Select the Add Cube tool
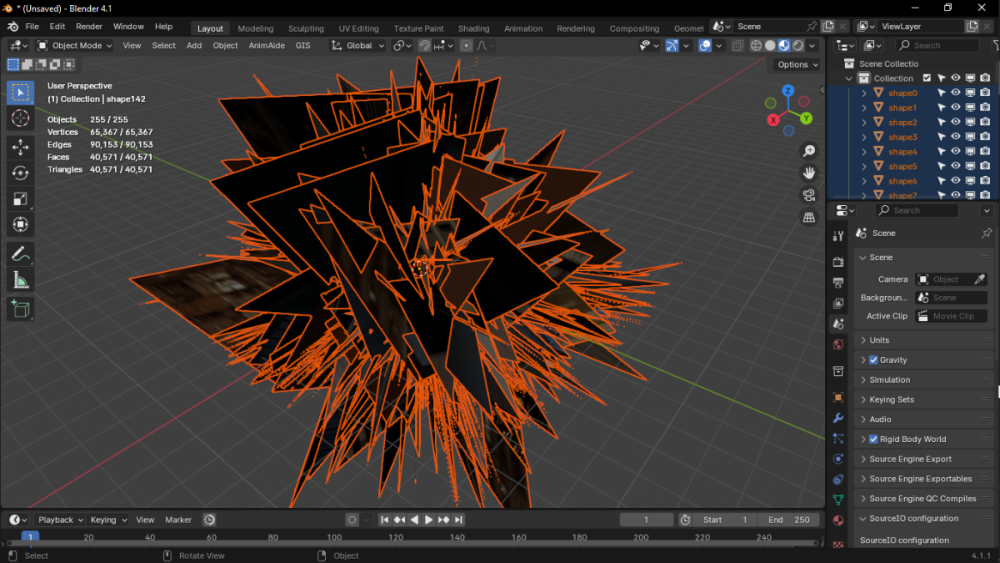Viewport: 1000px width, 563px height. click(x=20, y=309)
